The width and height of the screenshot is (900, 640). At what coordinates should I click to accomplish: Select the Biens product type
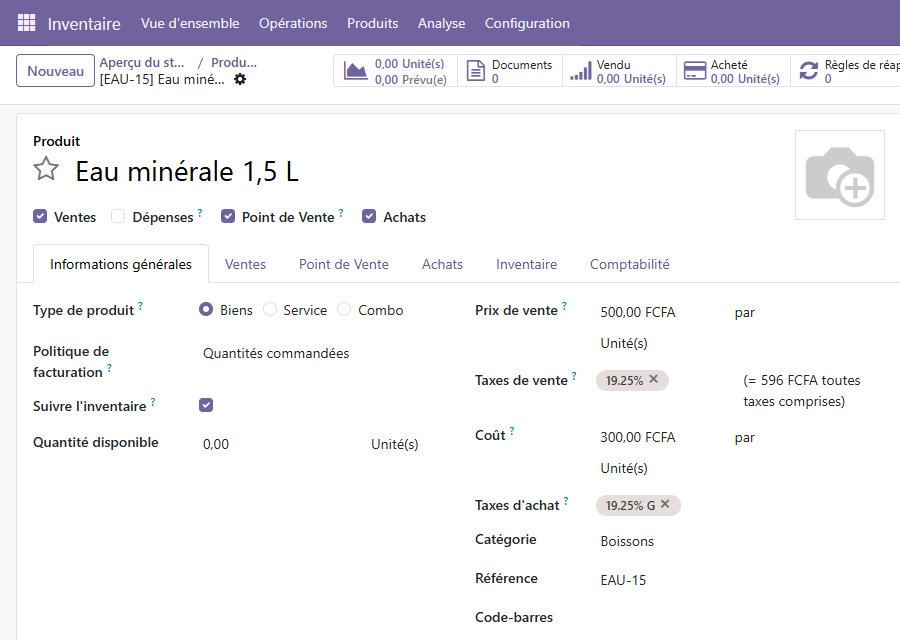click(205, 309)
